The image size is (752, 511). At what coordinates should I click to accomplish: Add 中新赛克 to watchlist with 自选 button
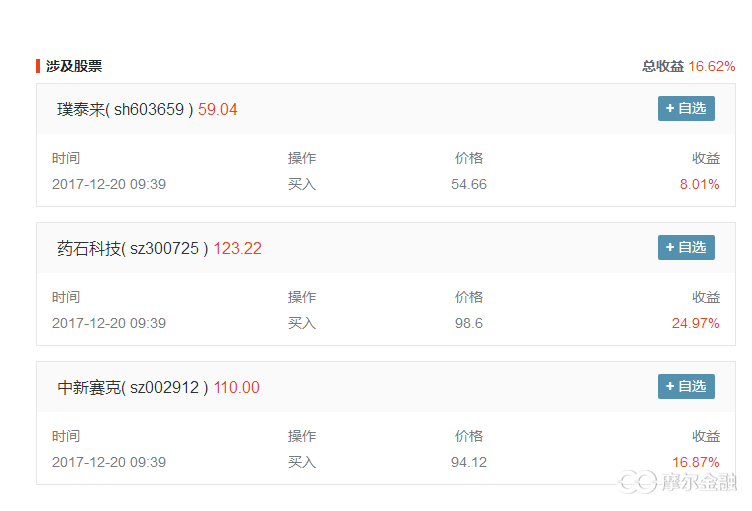[686, 386]
